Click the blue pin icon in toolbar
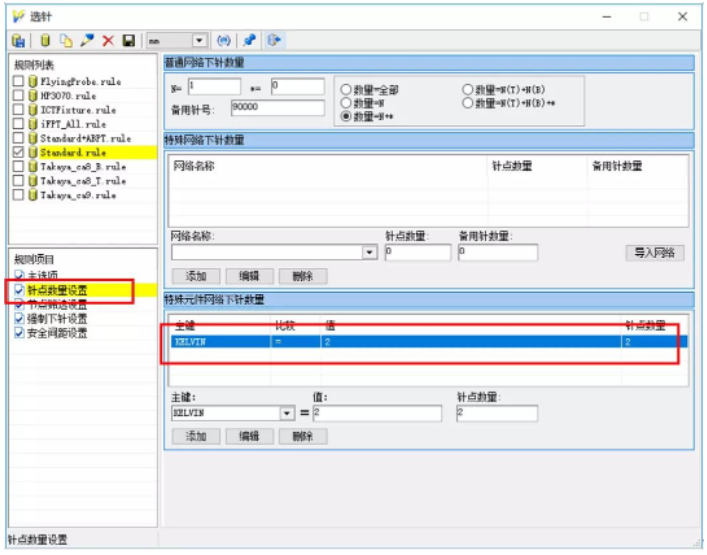 [250, 41]
